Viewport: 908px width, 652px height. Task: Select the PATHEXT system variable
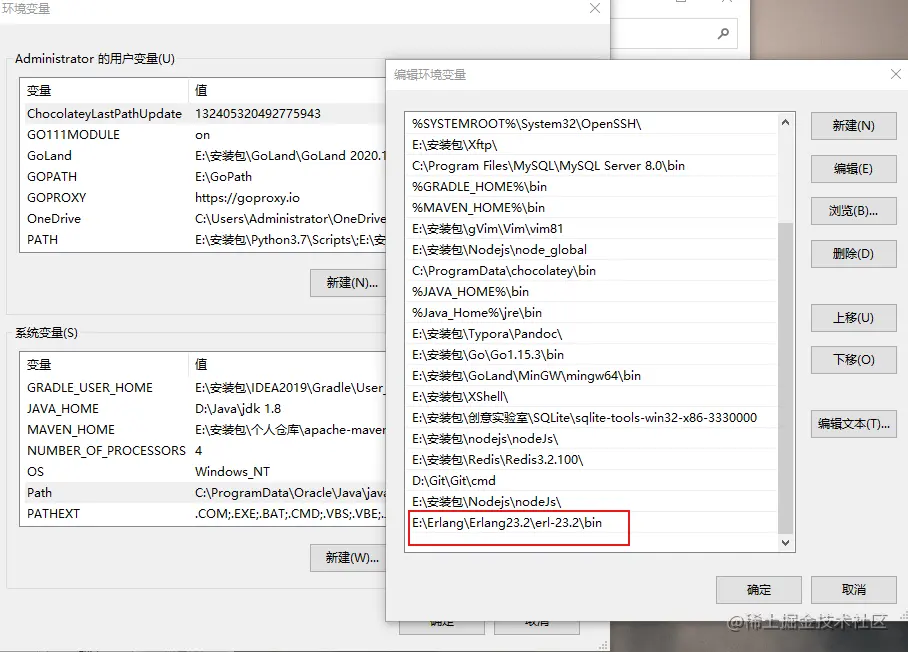(203, 514)
